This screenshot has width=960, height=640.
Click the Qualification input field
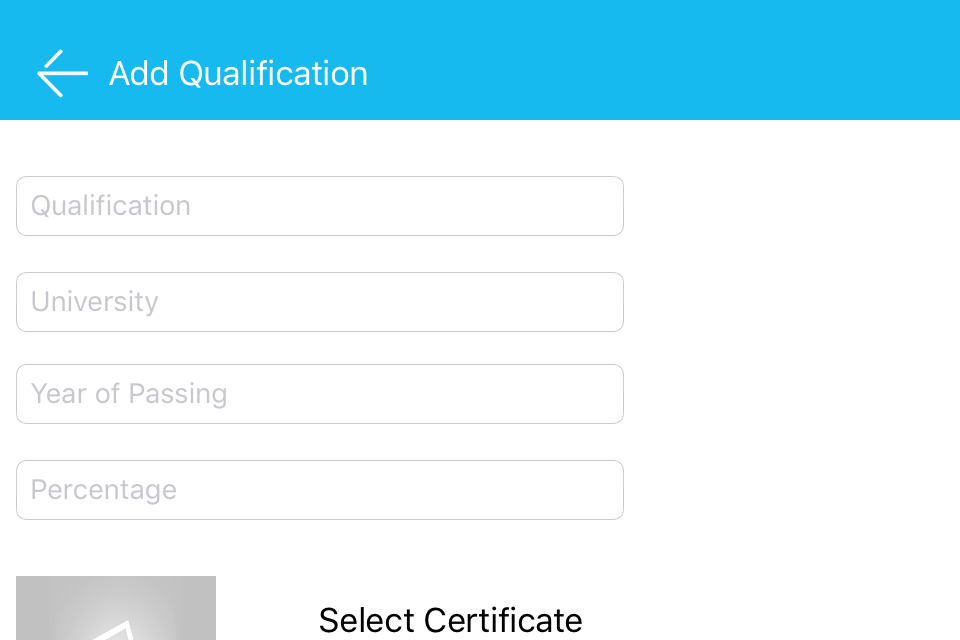[320, 206]
